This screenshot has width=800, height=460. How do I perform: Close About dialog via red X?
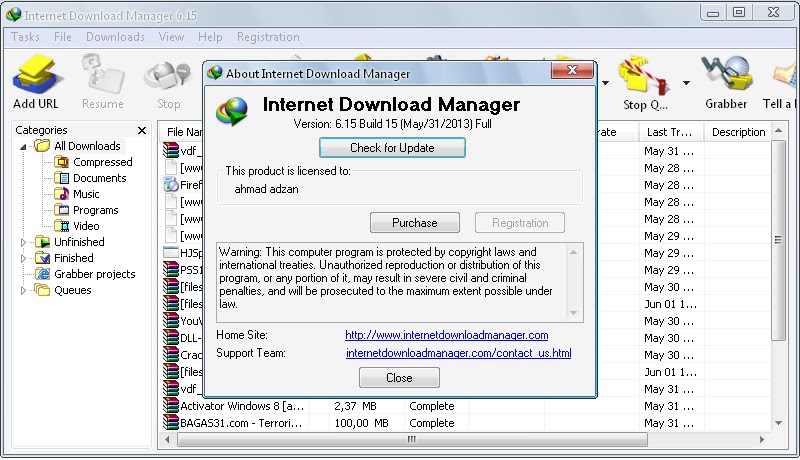pos(572,70)
